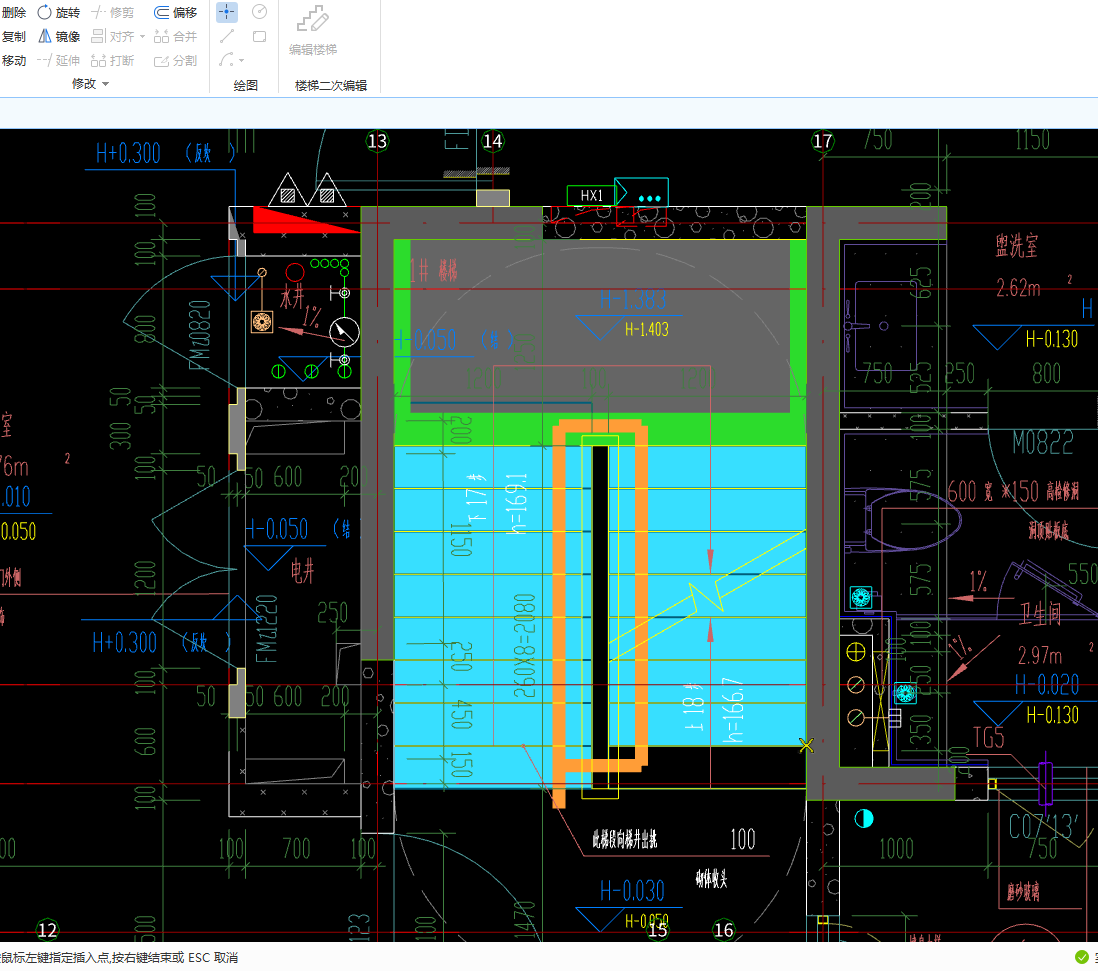Click the Delete (删除) button
This screenshot has height=971, width=1098.
click(x=14, y=12)
